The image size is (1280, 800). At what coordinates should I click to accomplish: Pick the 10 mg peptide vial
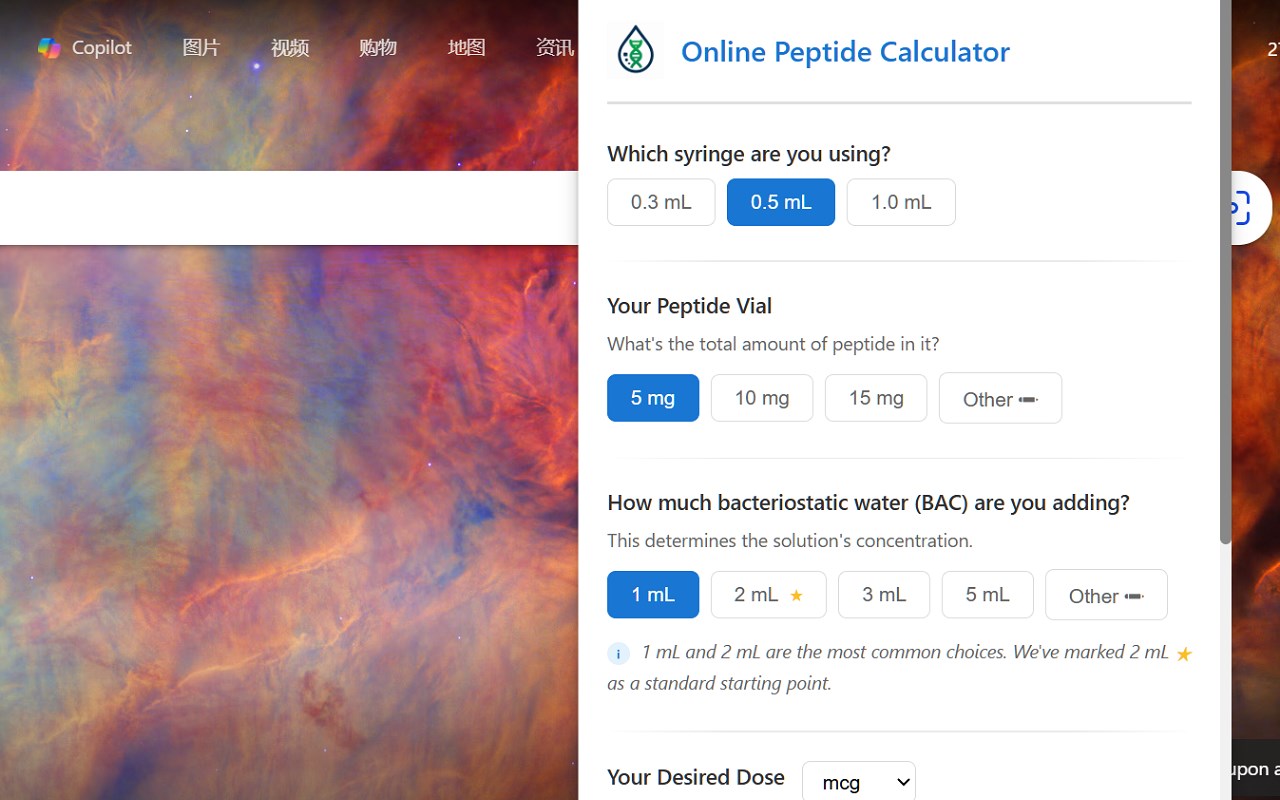[762, 398]
